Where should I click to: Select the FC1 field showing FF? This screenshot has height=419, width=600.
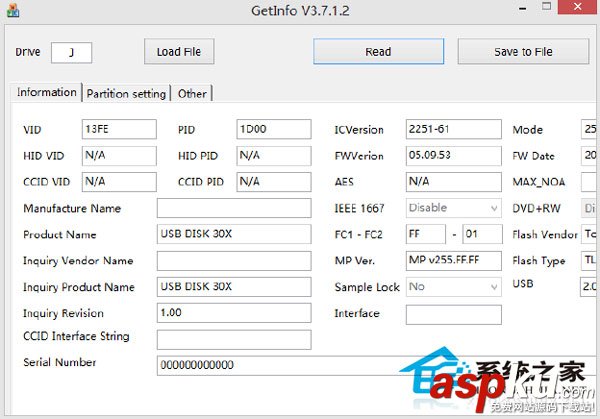coord(426,234)
